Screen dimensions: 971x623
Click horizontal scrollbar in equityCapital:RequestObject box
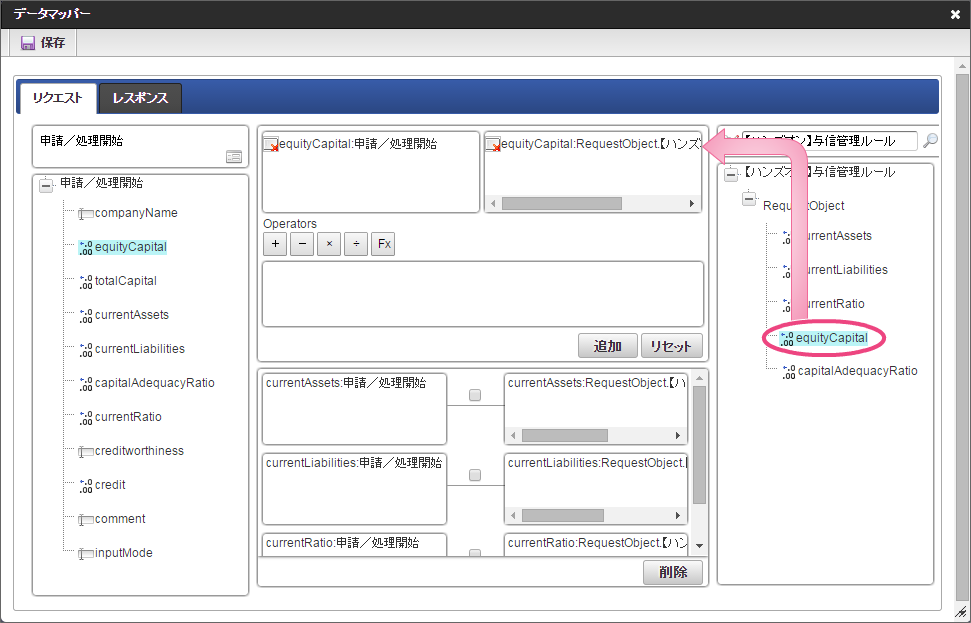(x=562, y=204)
